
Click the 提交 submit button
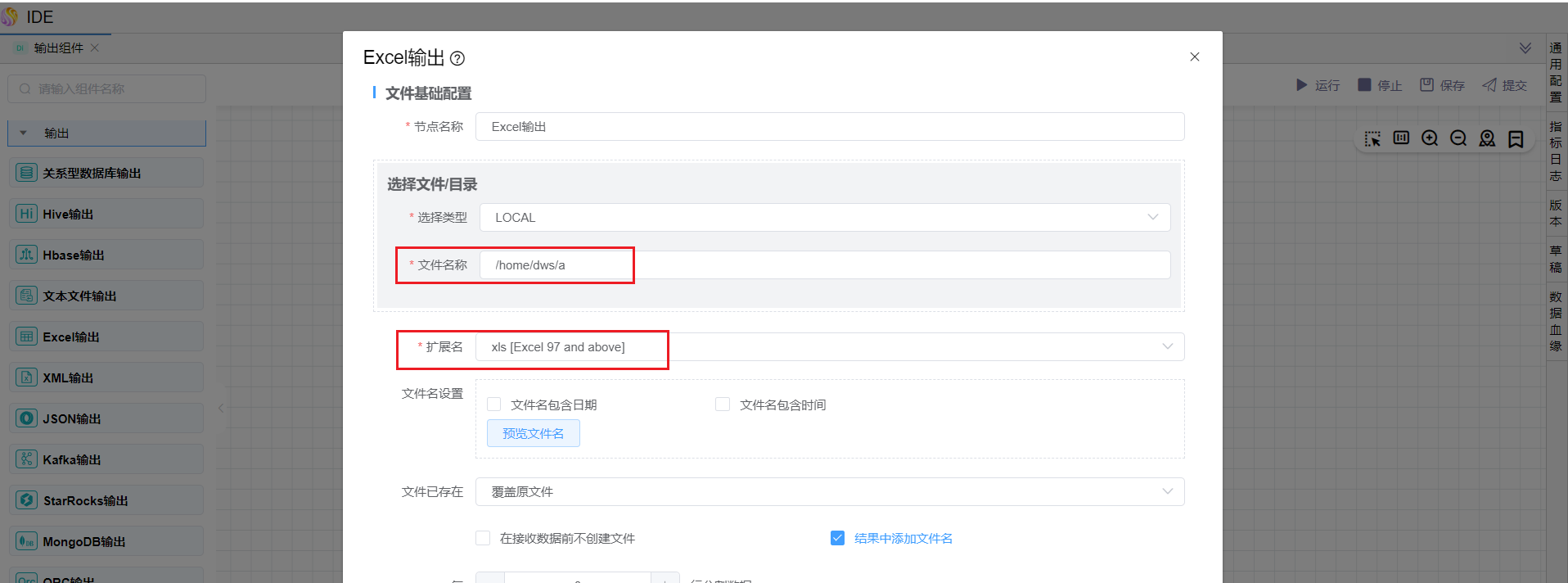click(x=1505, y=85)
